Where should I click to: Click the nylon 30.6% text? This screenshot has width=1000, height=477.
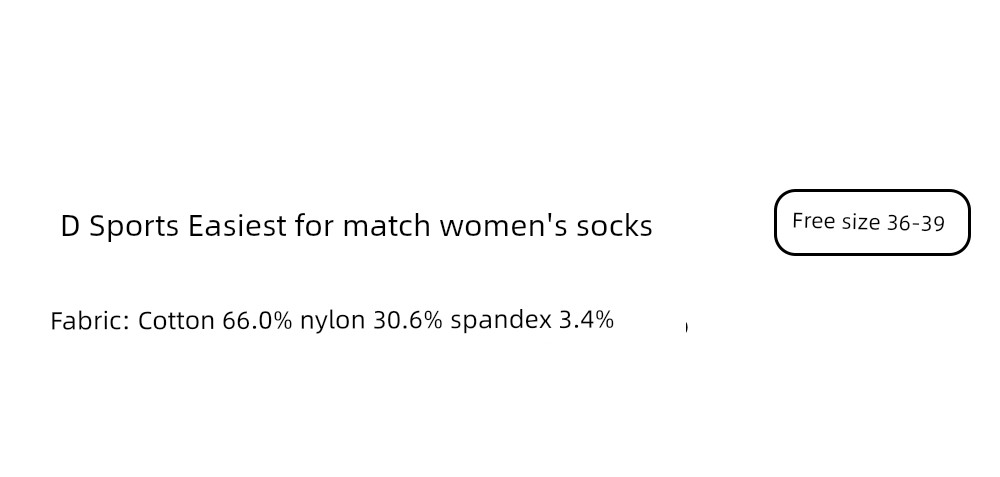click(x=371, y=320)
